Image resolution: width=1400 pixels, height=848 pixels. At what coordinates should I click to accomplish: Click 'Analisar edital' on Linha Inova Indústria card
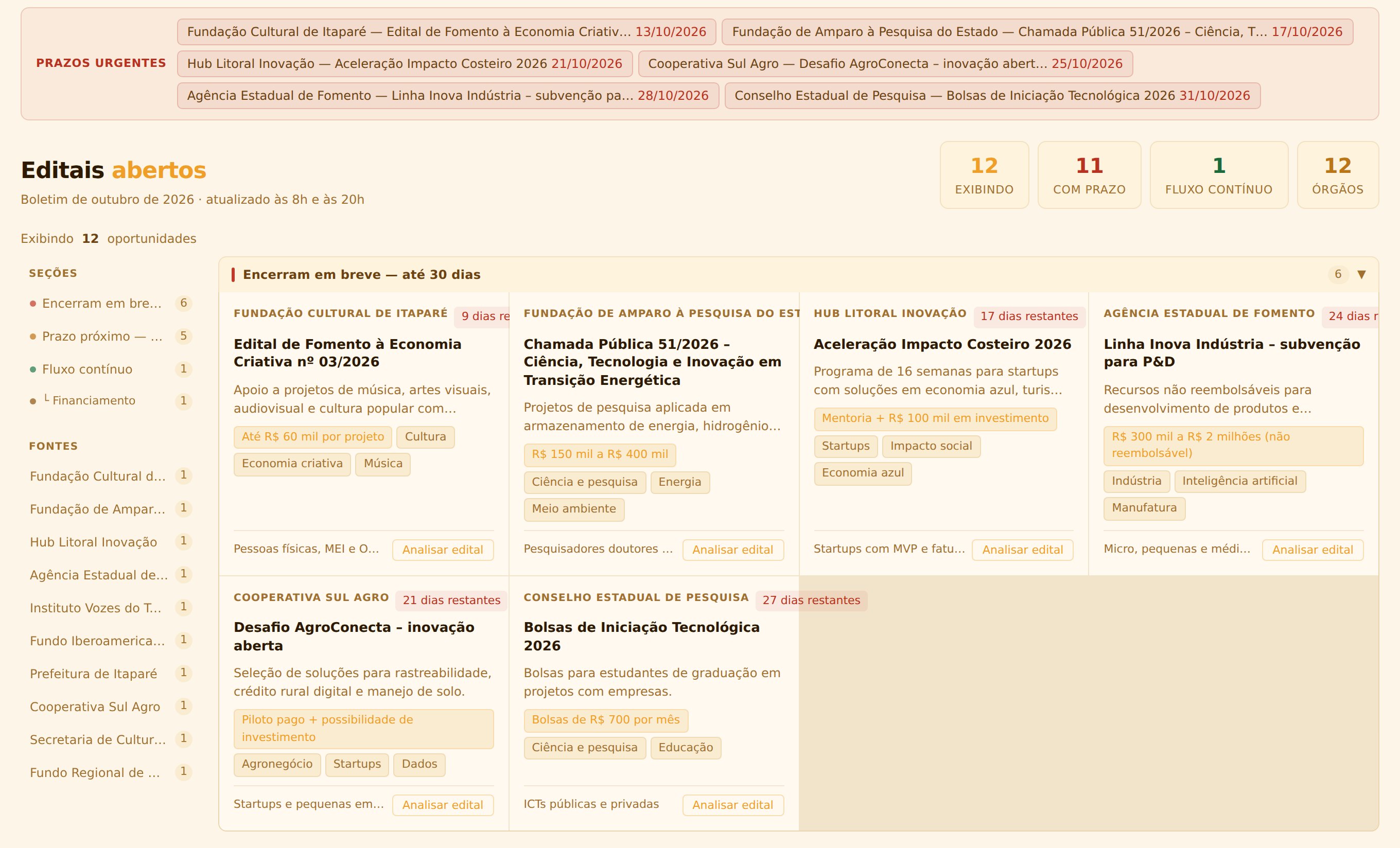coord(1312,550)
